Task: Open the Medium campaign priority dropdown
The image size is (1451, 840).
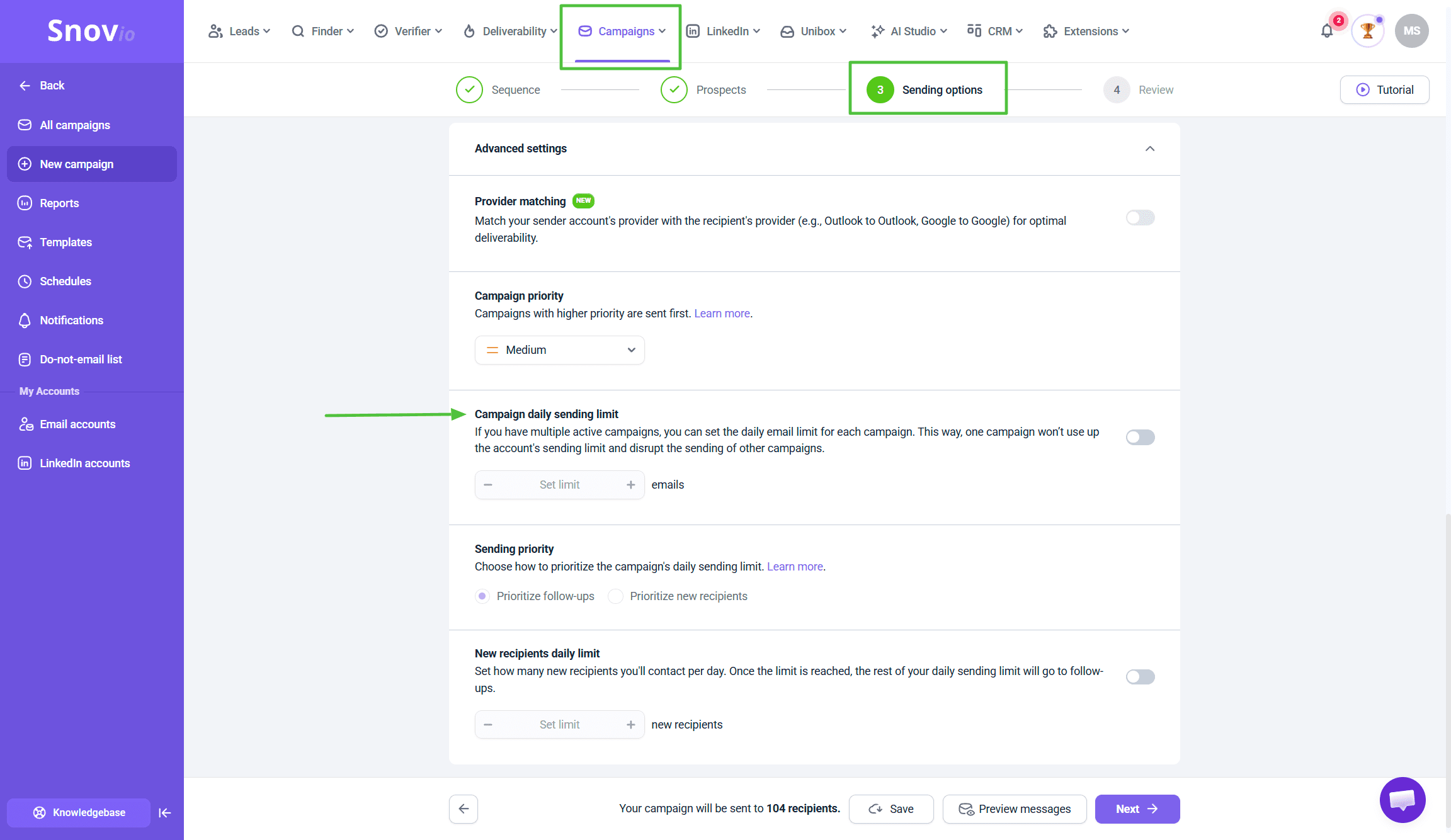Action: point(559,350)
